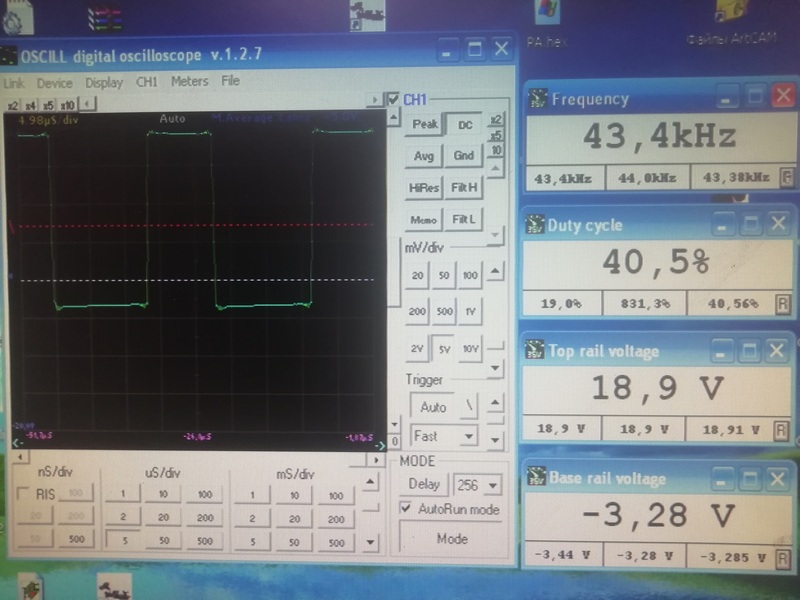Toggle the CH1 channel checkbox
The height and width of the screenshot is (600, 800).
click(x=394, y=100)
